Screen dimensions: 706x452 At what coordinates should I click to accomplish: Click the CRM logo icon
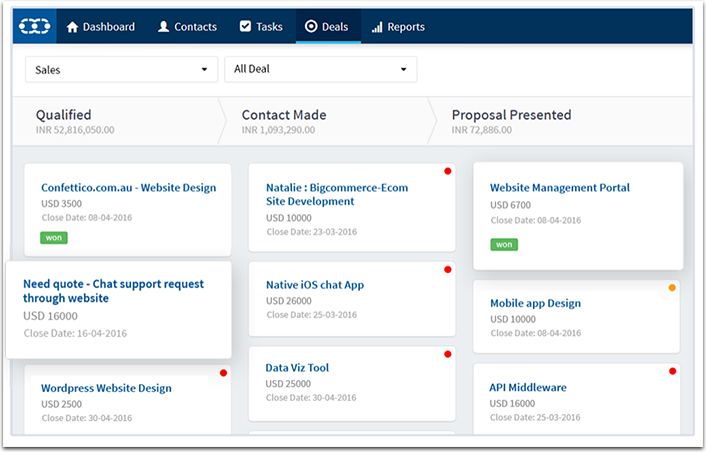34,26
